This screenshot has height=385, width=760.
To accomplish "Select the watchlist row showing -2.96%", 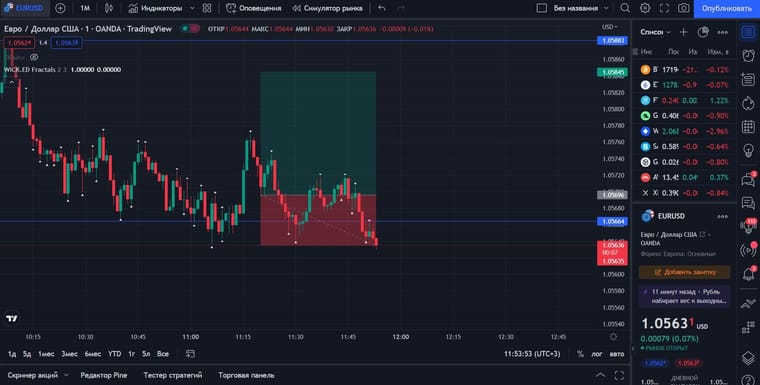I will click(x=684, y=131).
